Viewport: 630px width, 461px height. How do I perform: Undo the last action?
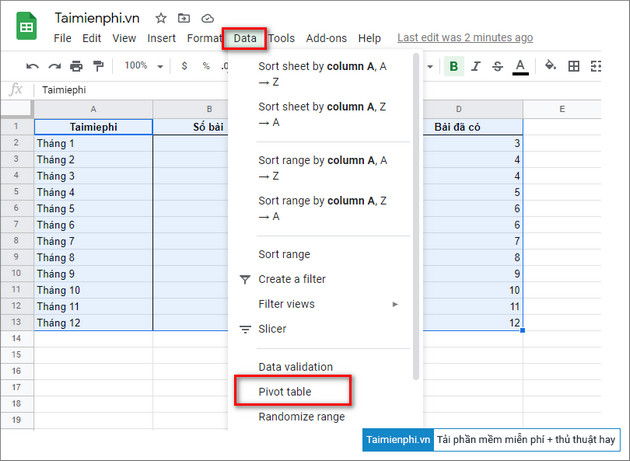tap(32, 66)
